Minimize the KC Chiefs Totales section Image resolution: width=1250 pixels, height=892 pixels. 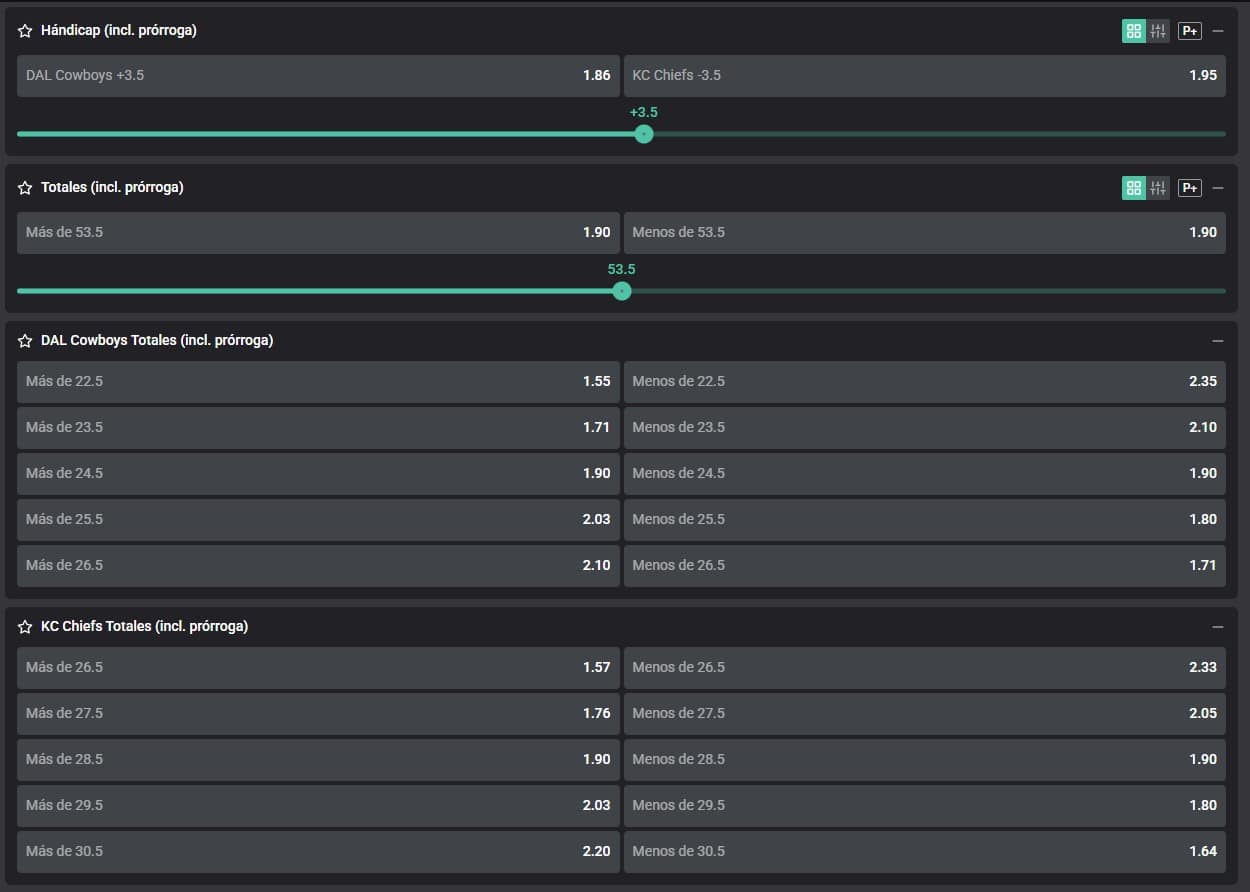pos(1217,627)
